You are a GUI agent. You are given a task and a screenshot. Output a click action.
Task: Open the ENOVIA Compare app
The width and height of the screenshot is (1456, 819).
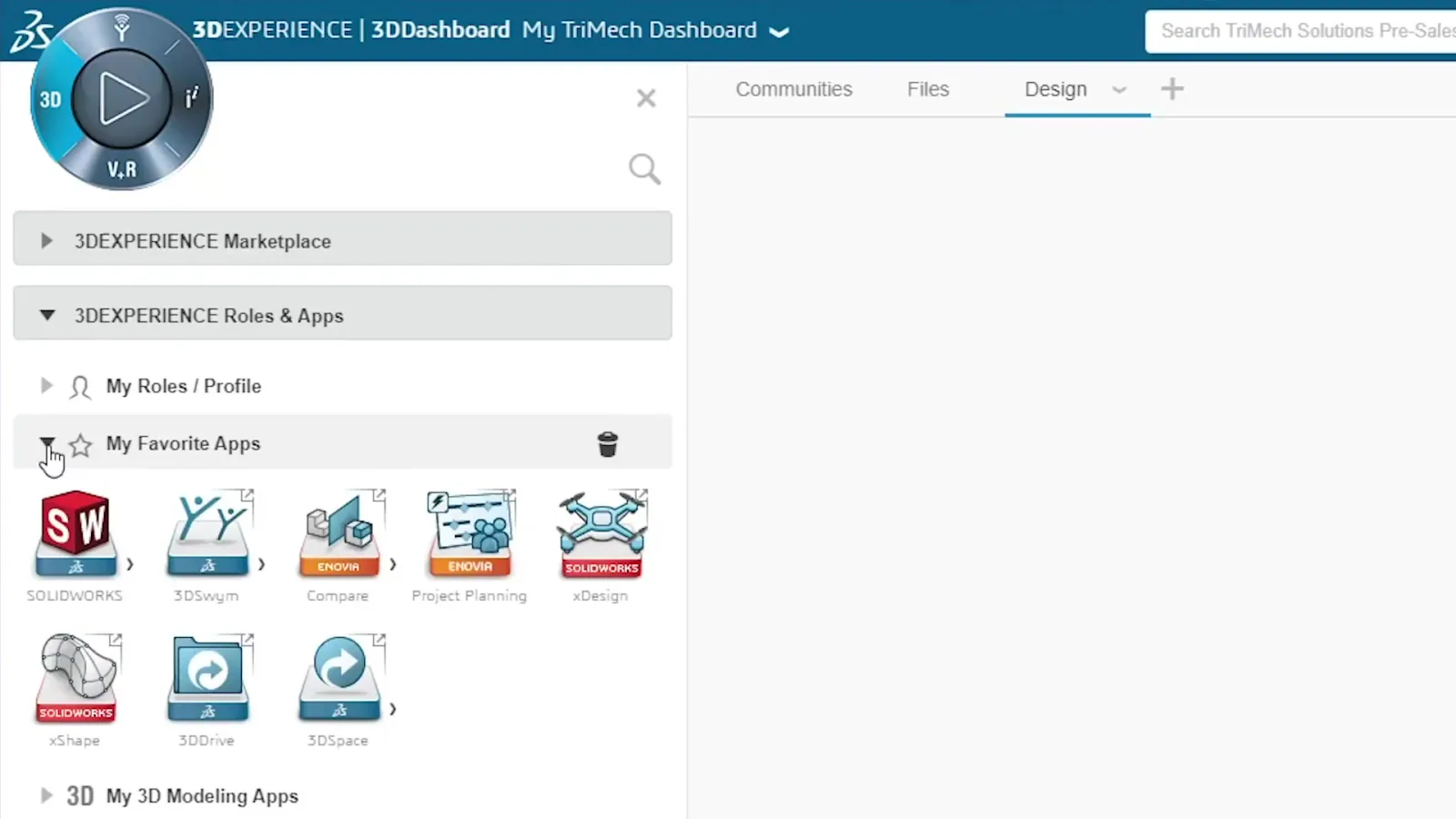[339, 534]
